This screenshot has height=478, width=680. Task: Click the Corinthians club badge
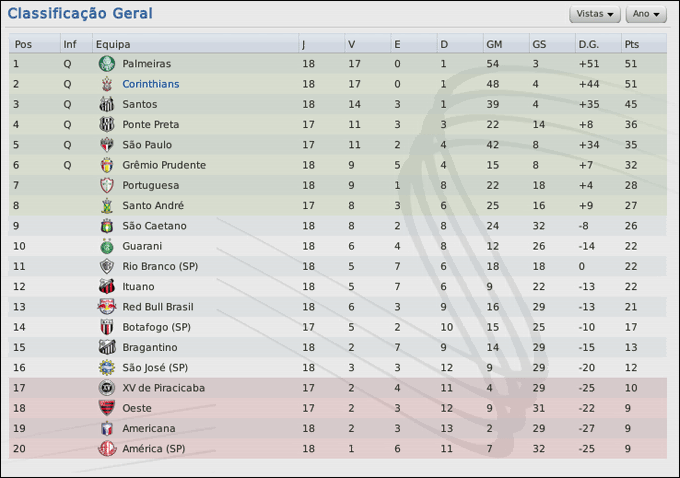click(107, 84)
